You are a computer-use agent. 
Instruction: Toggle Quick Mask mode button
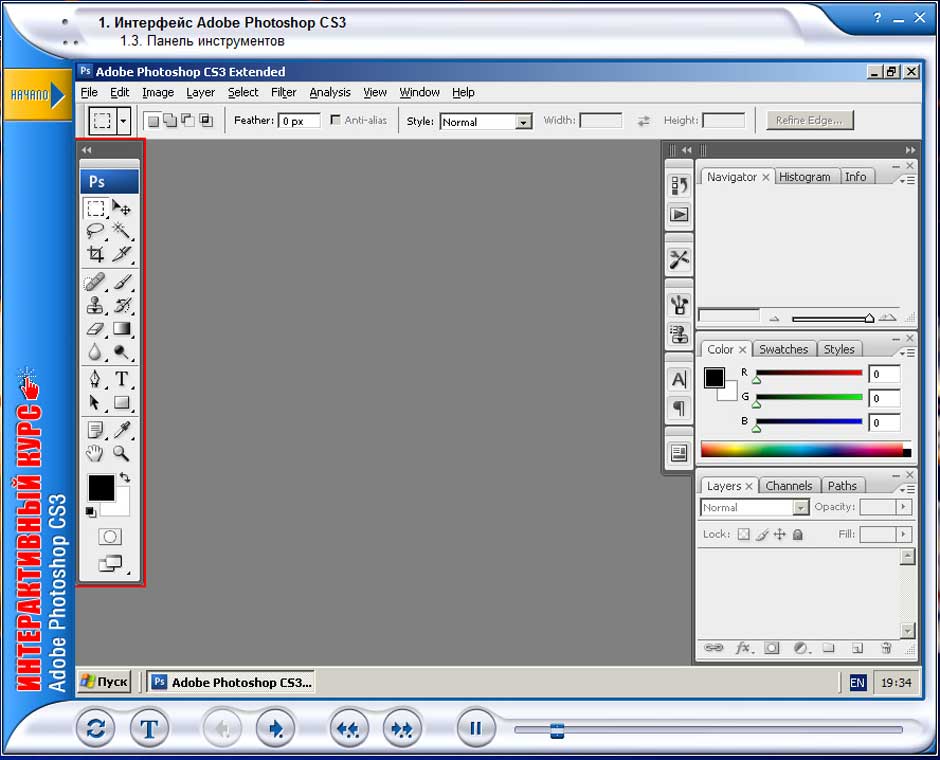[x=109, y=537]
